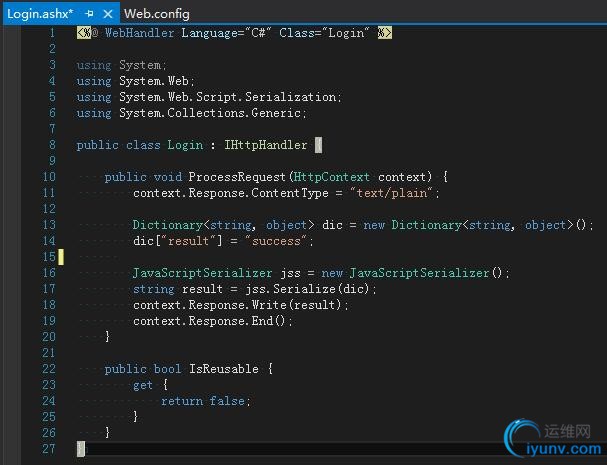Click the 'get' accessor on line 23
607x465 pixels.
(143, 385)
